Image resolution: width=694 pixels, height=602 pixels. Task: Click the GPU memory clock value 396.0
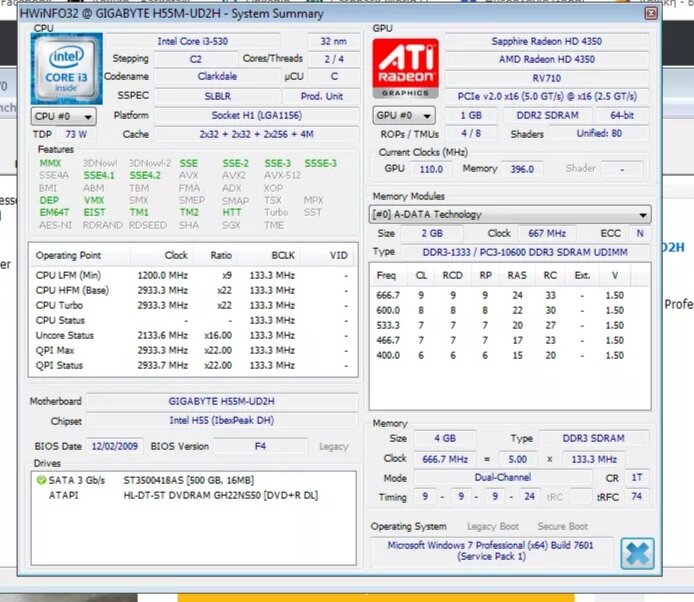pos(522,169)
